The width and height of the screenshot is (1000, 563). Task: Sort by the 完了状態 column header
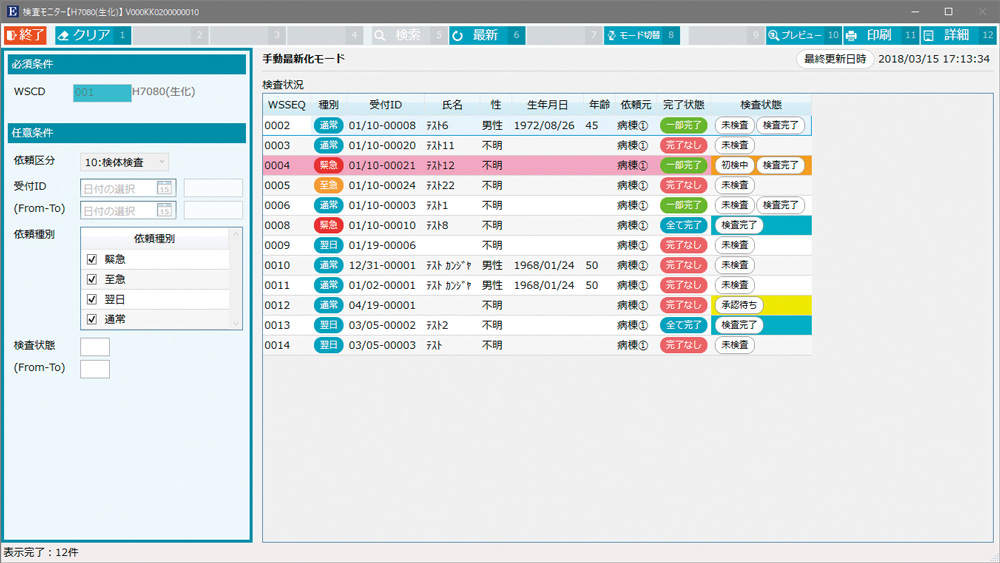coord(683,105)
